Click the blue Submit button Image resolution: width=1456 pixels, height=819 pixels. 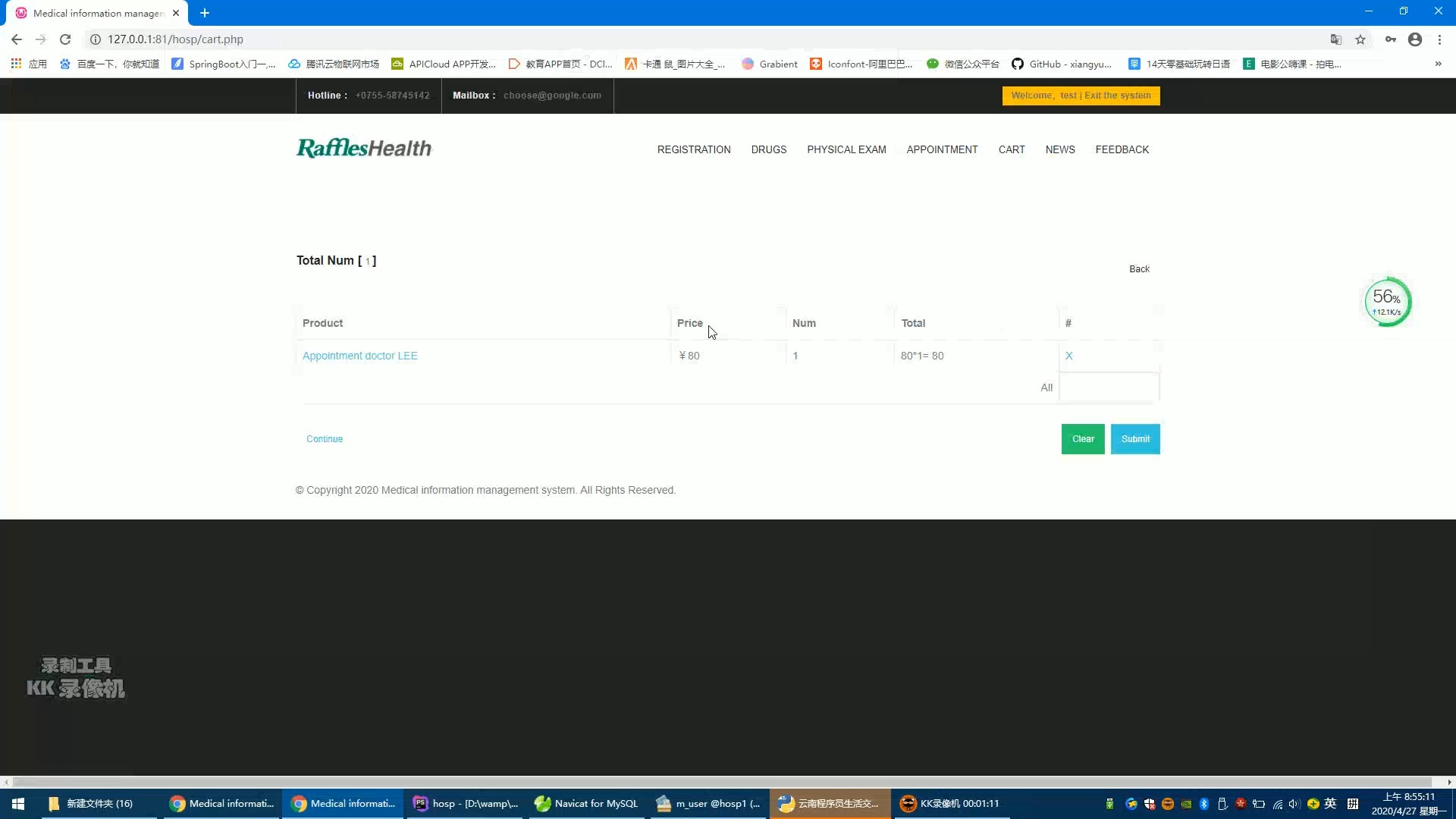[x=1135, y=439]
